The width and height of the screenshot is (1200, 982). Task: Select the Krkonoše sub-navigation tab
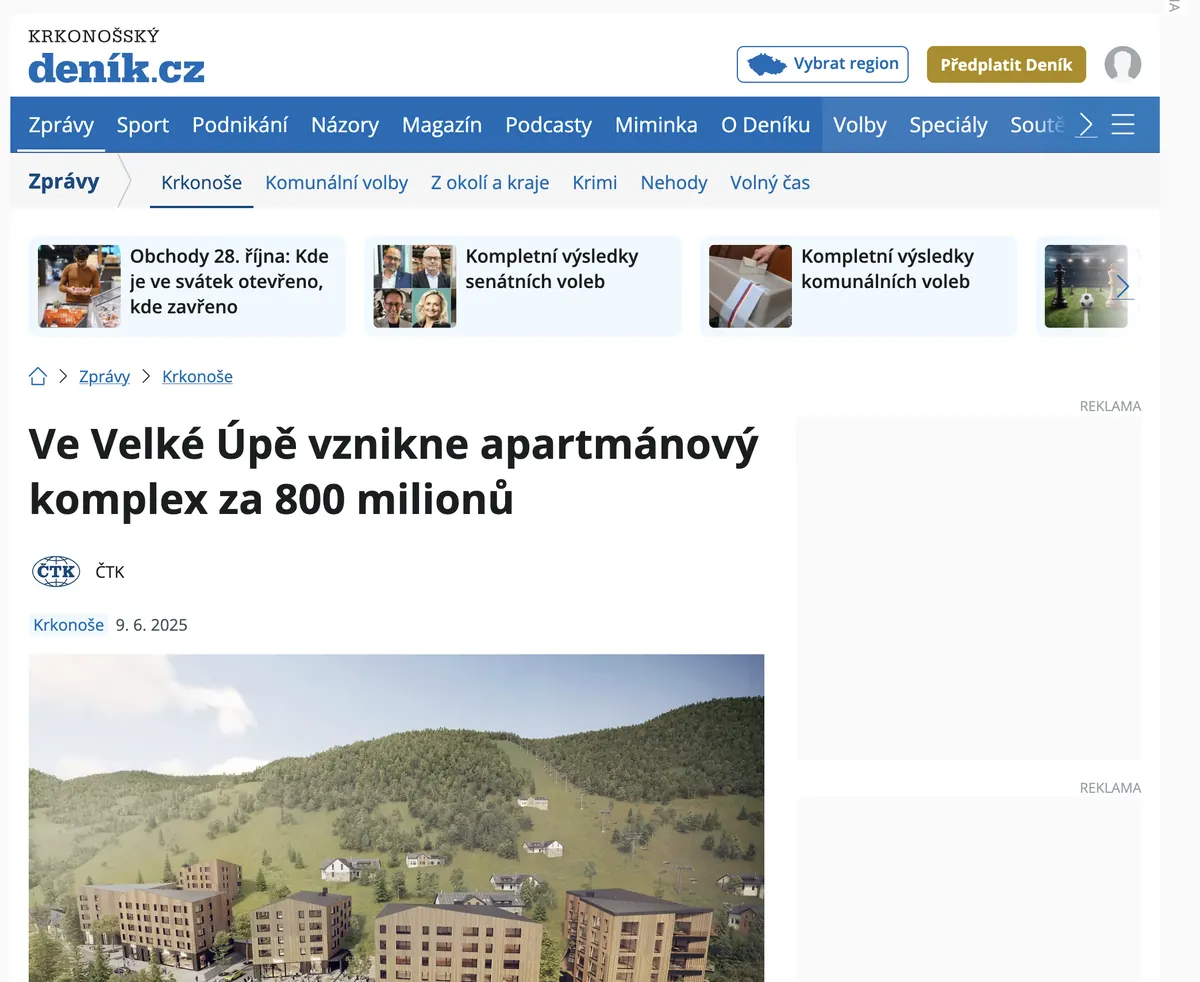click(202, 182)
